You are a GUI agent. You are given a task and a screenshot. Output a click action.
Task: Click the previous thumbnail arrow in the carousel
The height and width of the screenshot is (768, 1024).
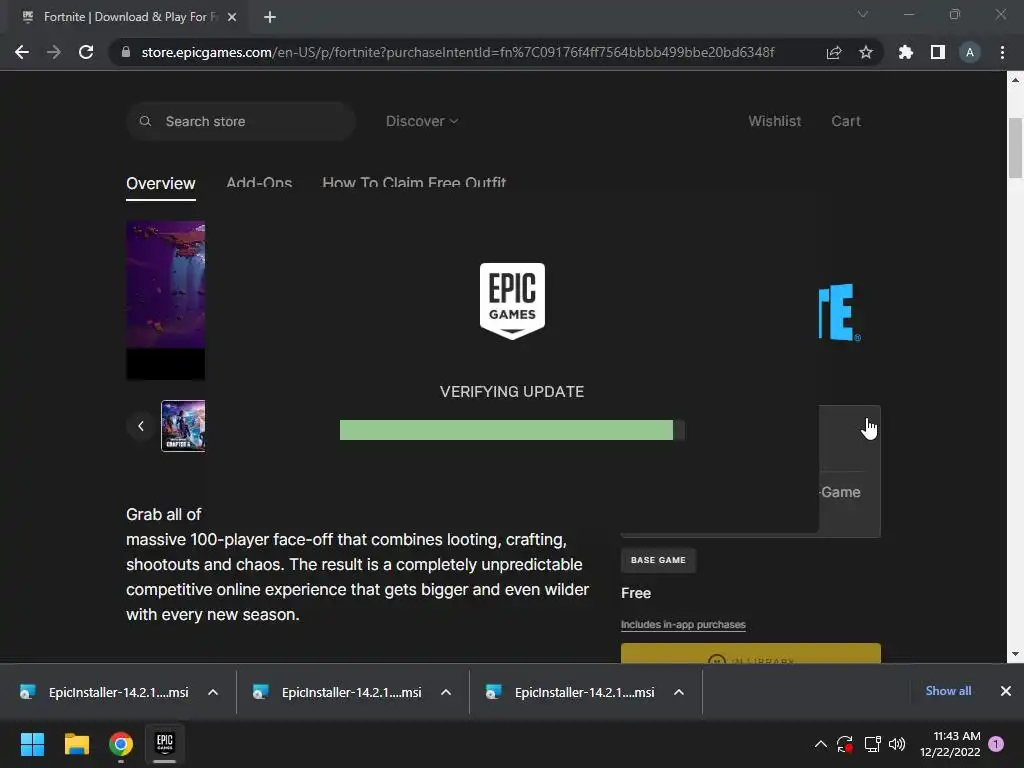pos(141,426)
